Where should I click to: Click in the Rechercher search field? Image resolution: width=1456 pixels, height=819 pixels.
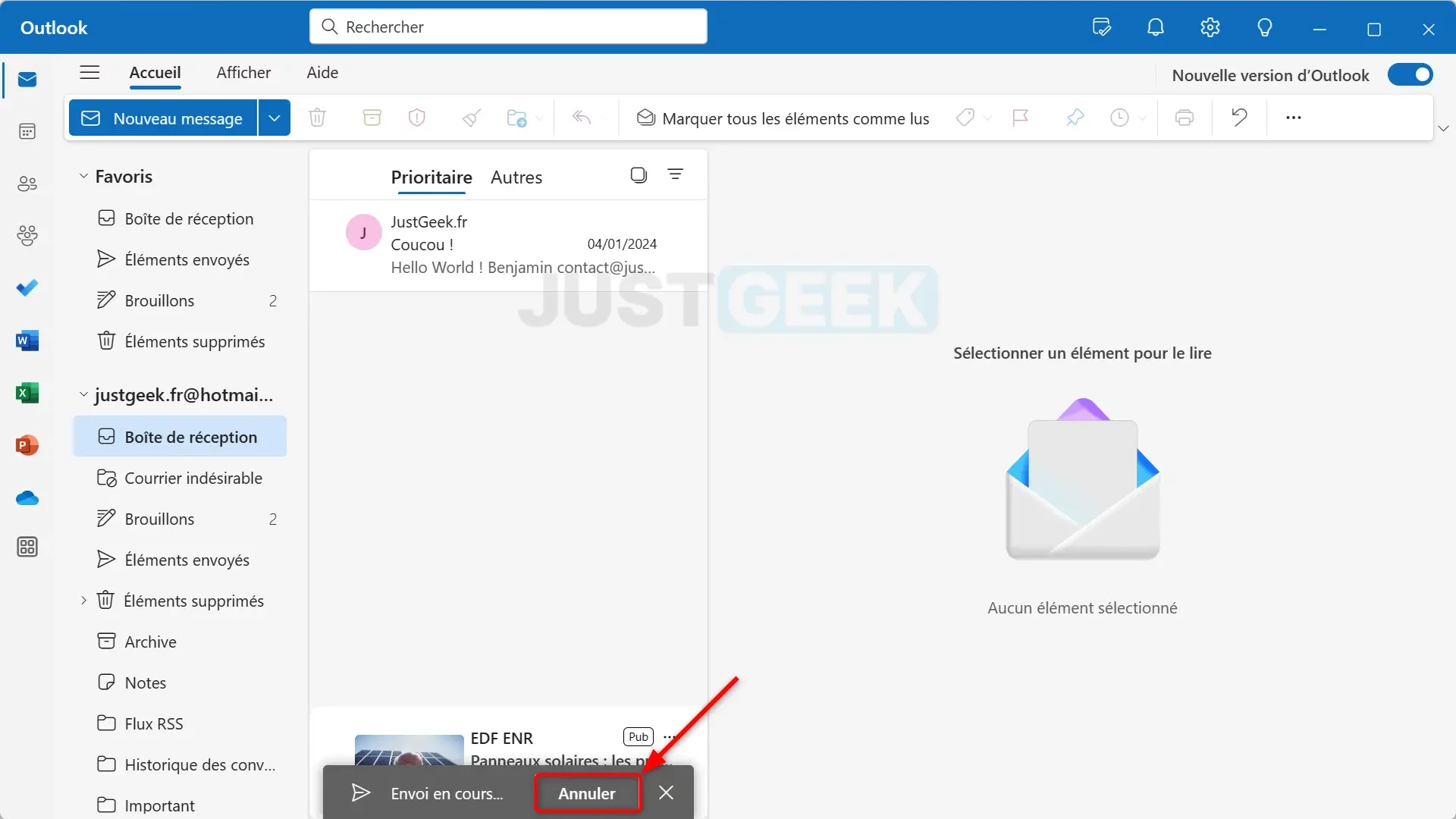tap(508, 27)
